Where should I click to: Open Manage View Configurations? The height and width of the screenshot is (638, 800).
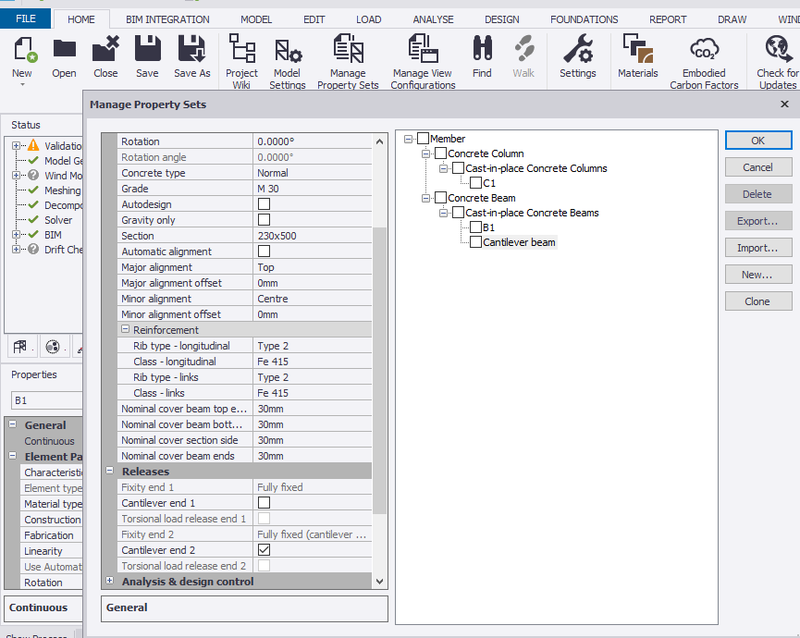point(423,48)
